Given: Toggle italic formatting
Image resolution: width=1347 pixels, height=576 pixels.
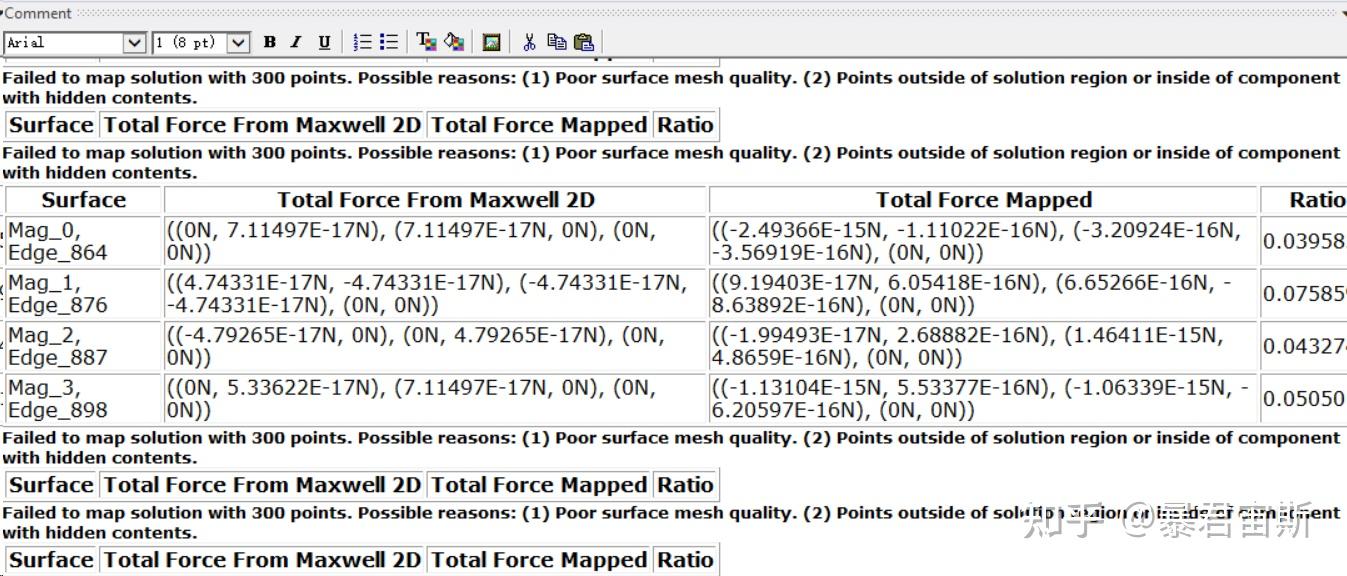Looking at the screenshot, I should [296, 42].
